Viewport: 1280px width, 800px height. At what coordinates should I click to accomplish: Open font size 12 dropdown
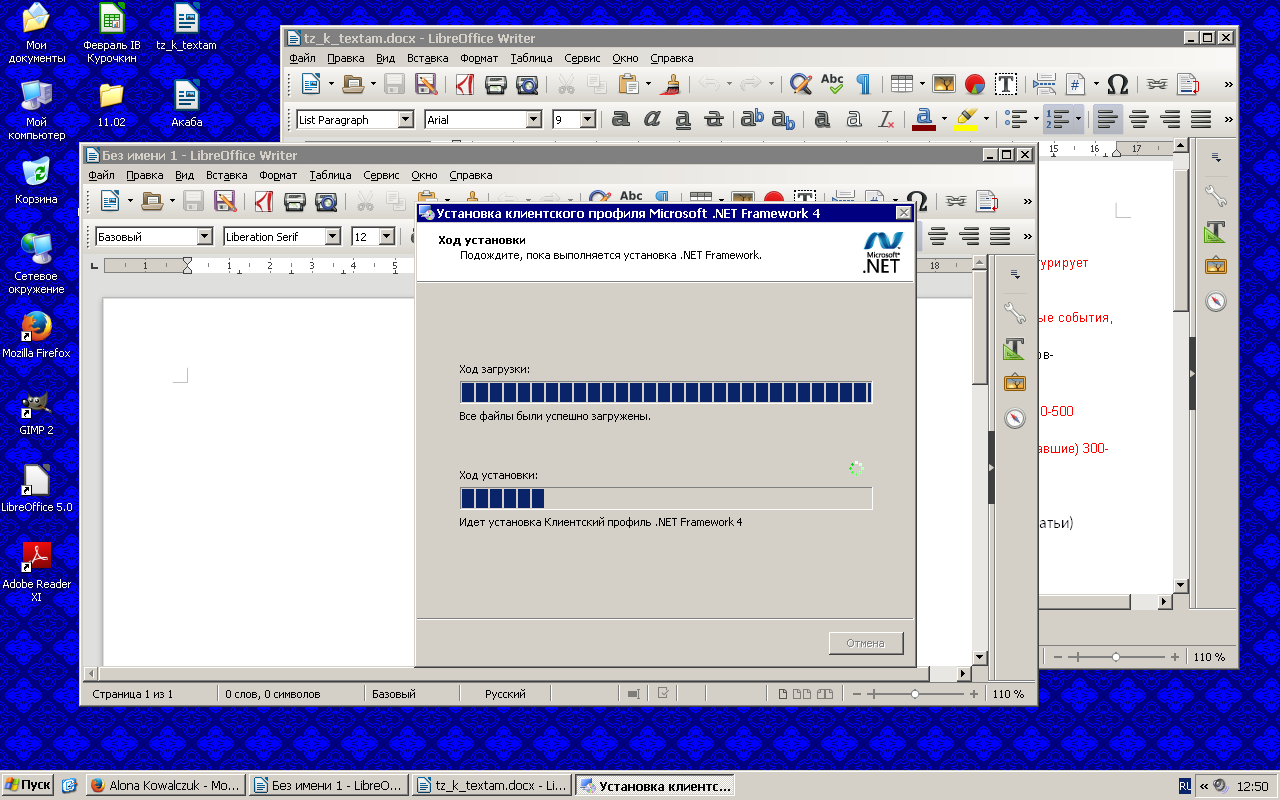click(x=387, y=236)
